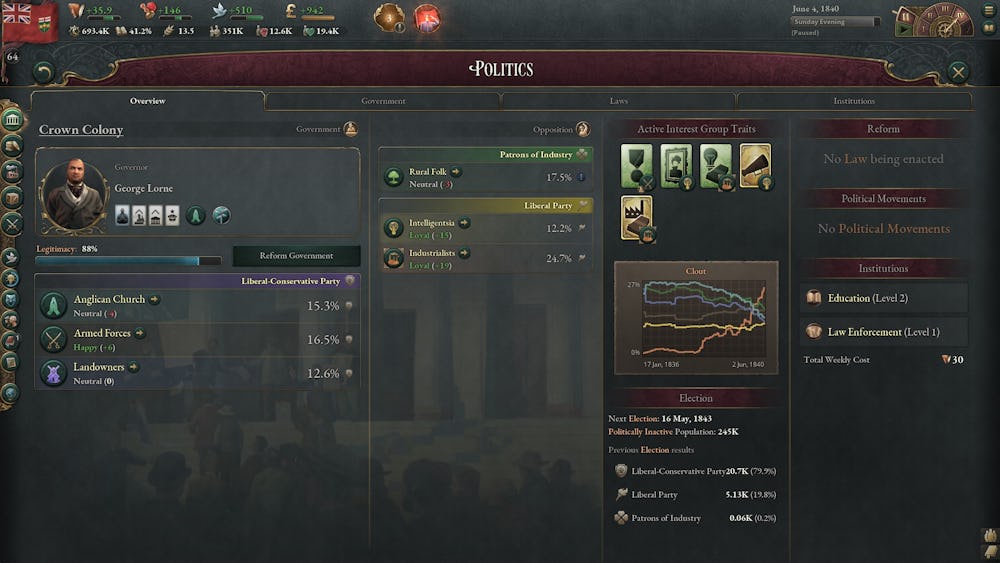Image resolution: width=1000 pixels, height=563 pixels.
Task: Switch to the Laws tab
Action: click(x=619, y=101)
